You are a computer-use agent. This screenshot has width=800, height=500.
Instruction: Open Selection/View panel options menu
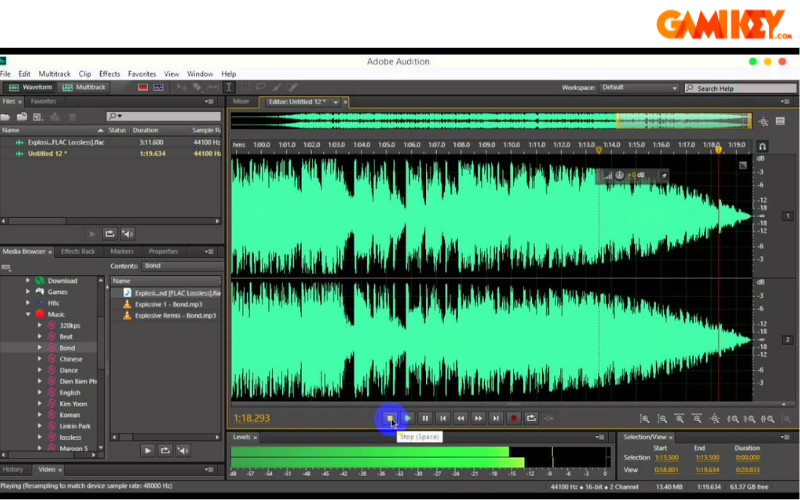click(785, 437)
